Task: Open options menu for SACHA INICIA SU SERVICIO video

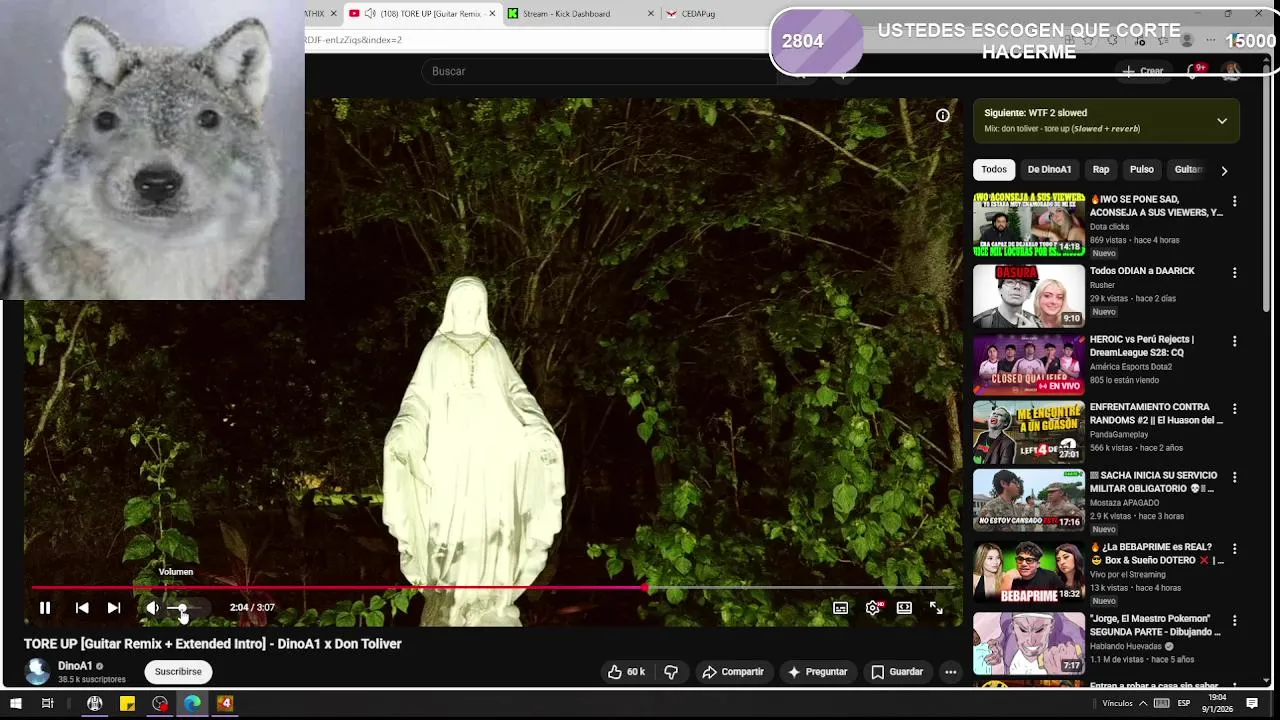Action: coord(1234,477)
